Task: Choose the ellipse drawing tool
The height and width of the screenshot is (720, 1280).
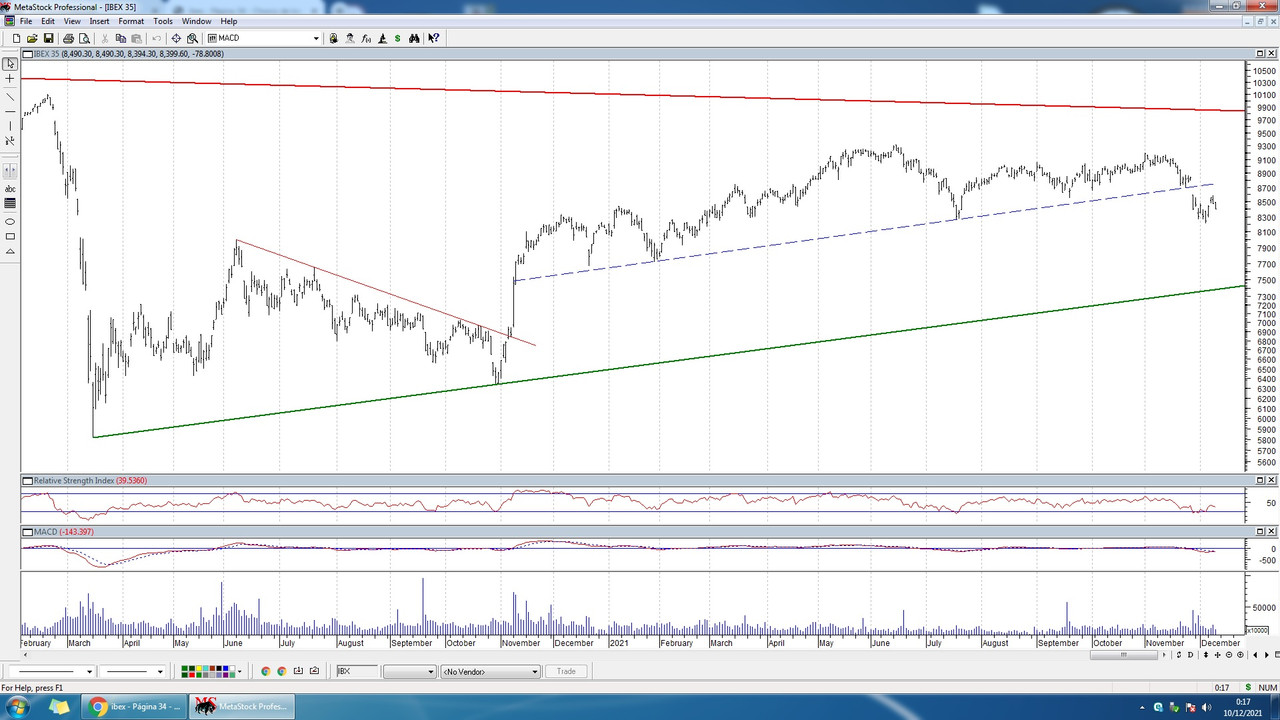Action: [10, 220]
